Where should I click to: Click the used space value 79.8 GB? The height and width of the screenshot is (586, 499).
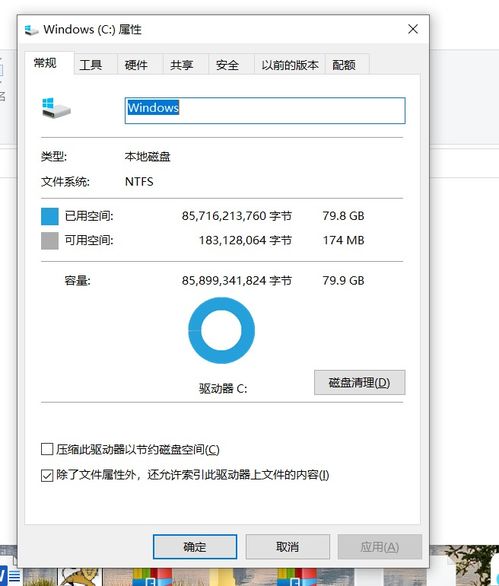(343, 216)
